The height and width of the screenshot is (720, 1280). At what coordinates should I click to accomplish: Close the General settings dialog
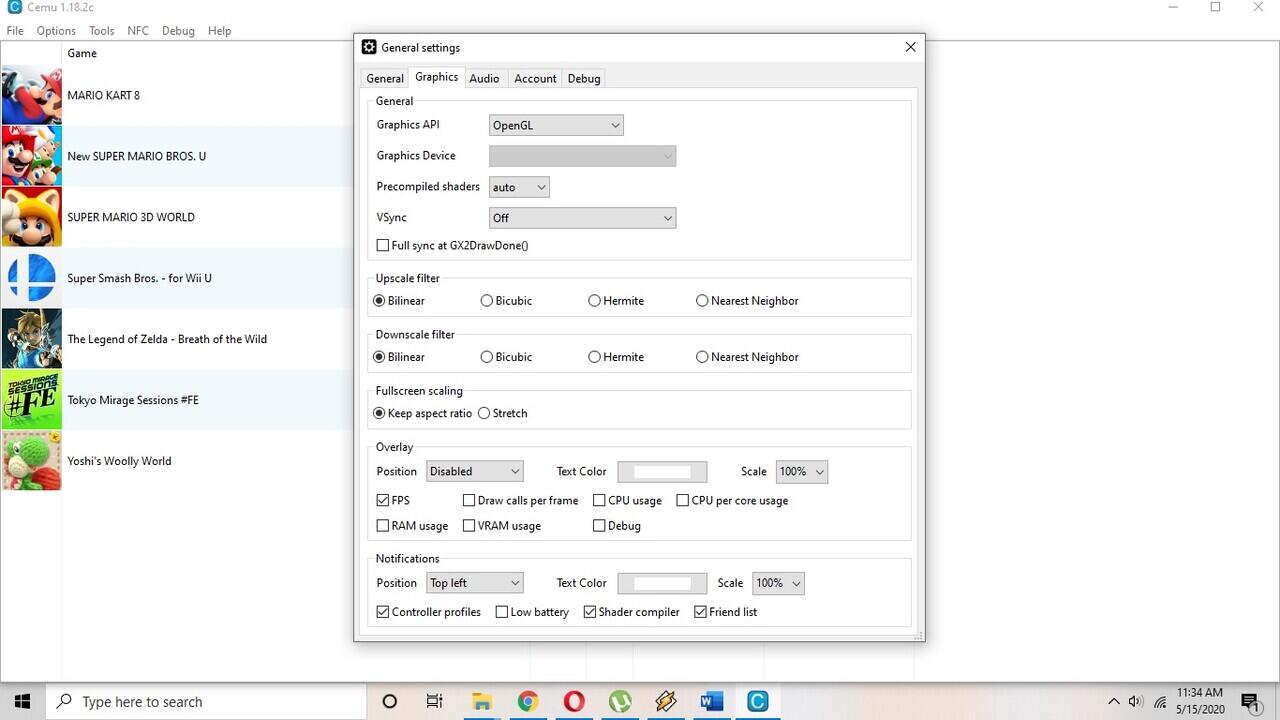[x=910, y=47]
